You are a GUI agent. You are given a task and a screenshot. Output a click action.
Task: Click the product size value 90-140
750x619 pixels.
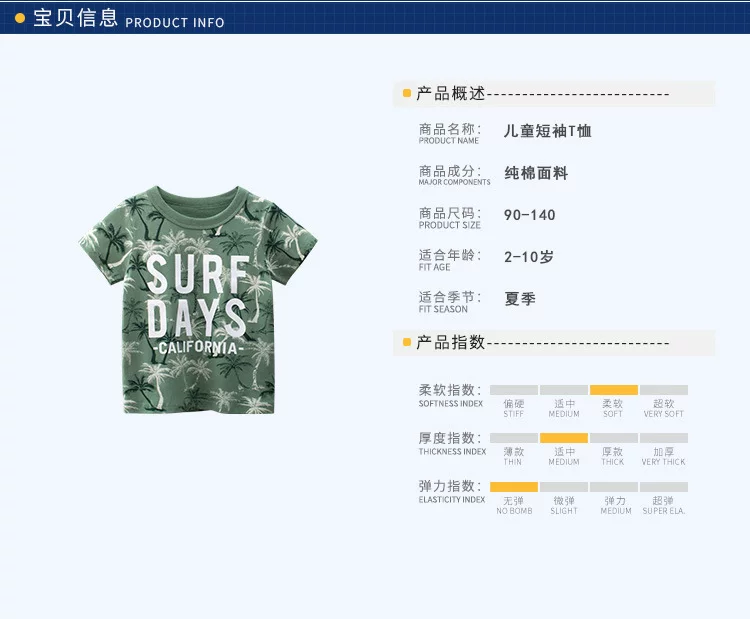(529, 215)
